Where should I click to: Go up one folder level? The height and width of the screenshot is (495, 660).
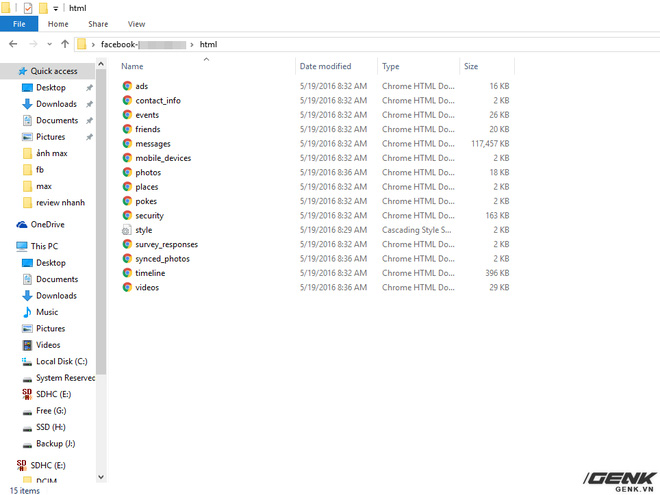tap(65, 44)
